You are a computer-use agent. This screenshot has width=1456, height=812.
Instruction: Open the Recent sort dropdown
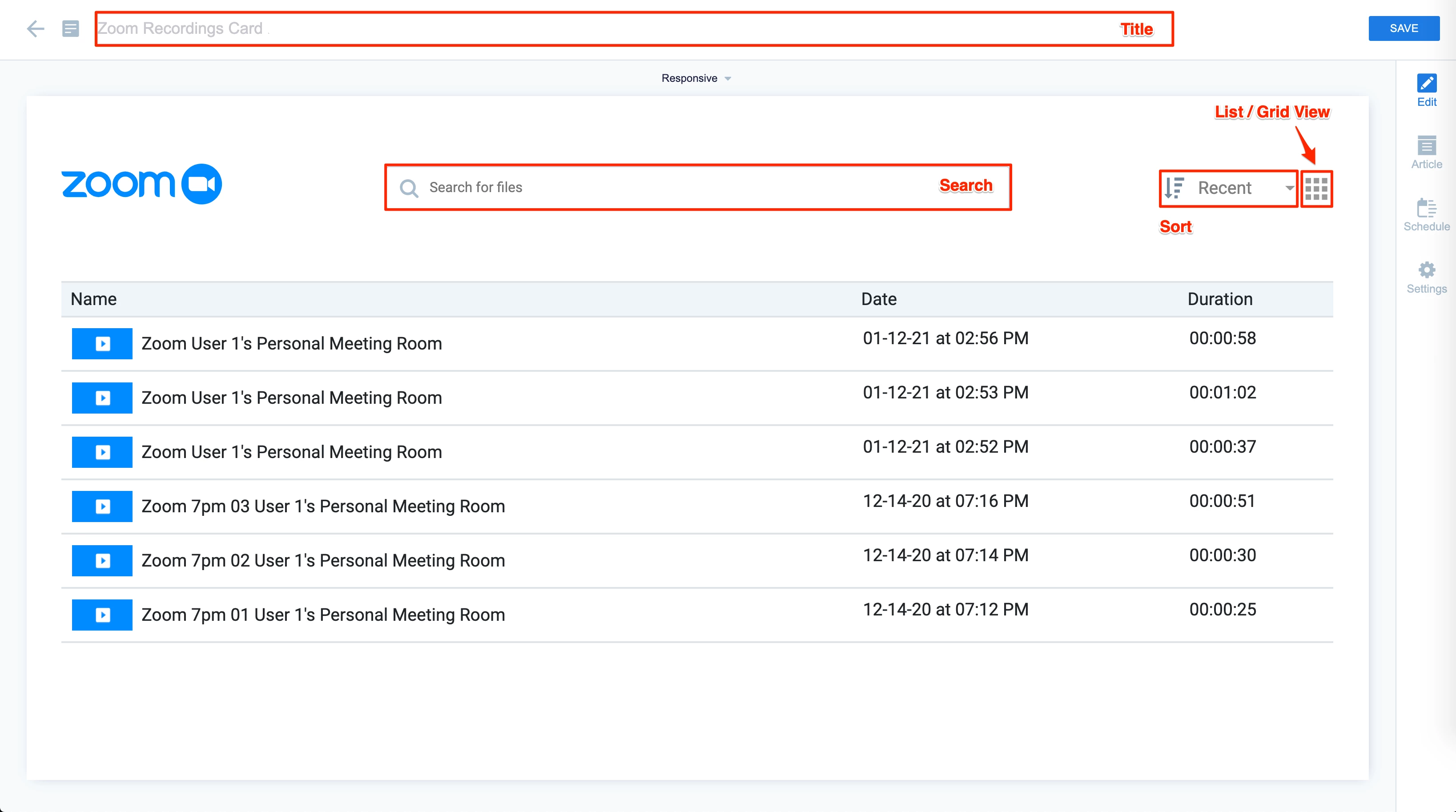click(1238, 188)
